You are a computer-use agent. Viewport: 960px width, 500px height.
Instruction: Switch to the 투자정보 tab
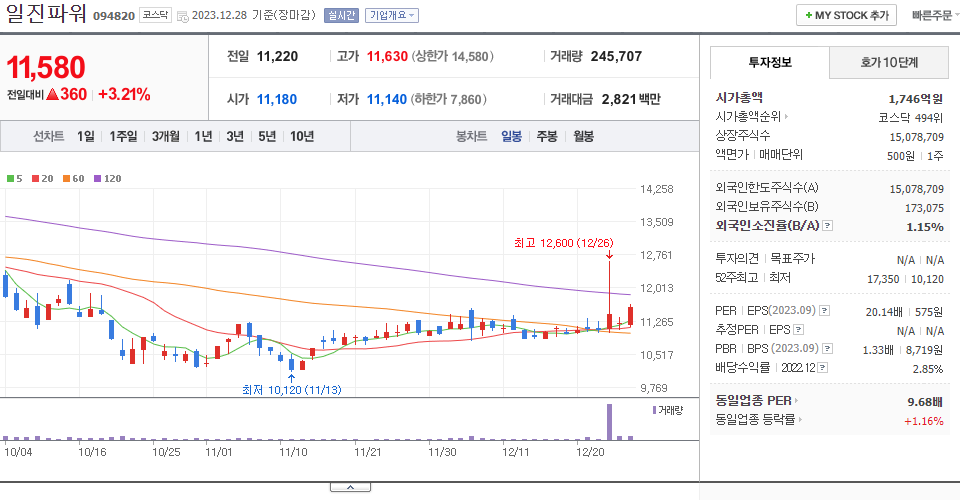tap(770, 62)
